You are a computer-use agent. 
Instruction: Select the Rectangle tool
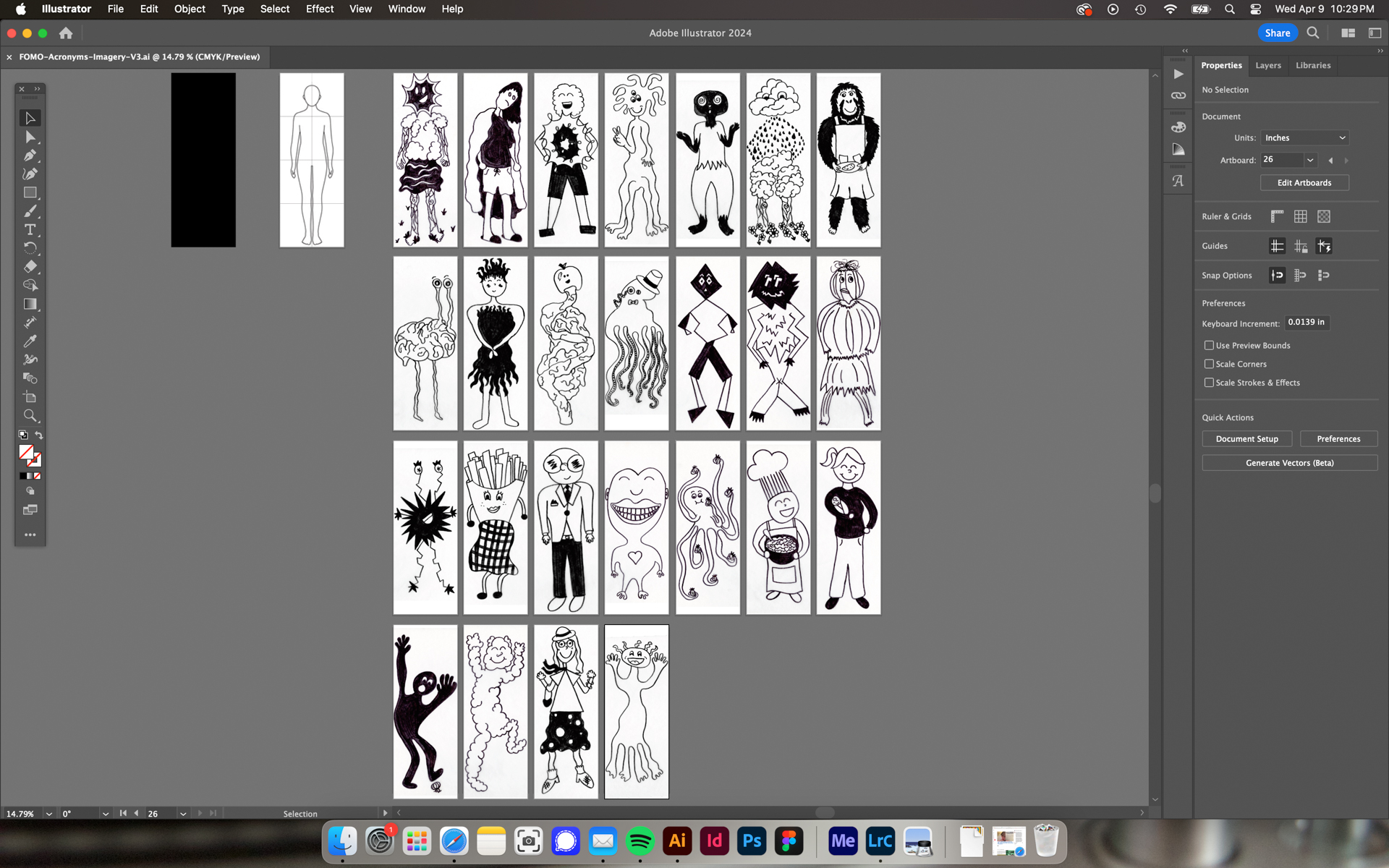(30, 193)
